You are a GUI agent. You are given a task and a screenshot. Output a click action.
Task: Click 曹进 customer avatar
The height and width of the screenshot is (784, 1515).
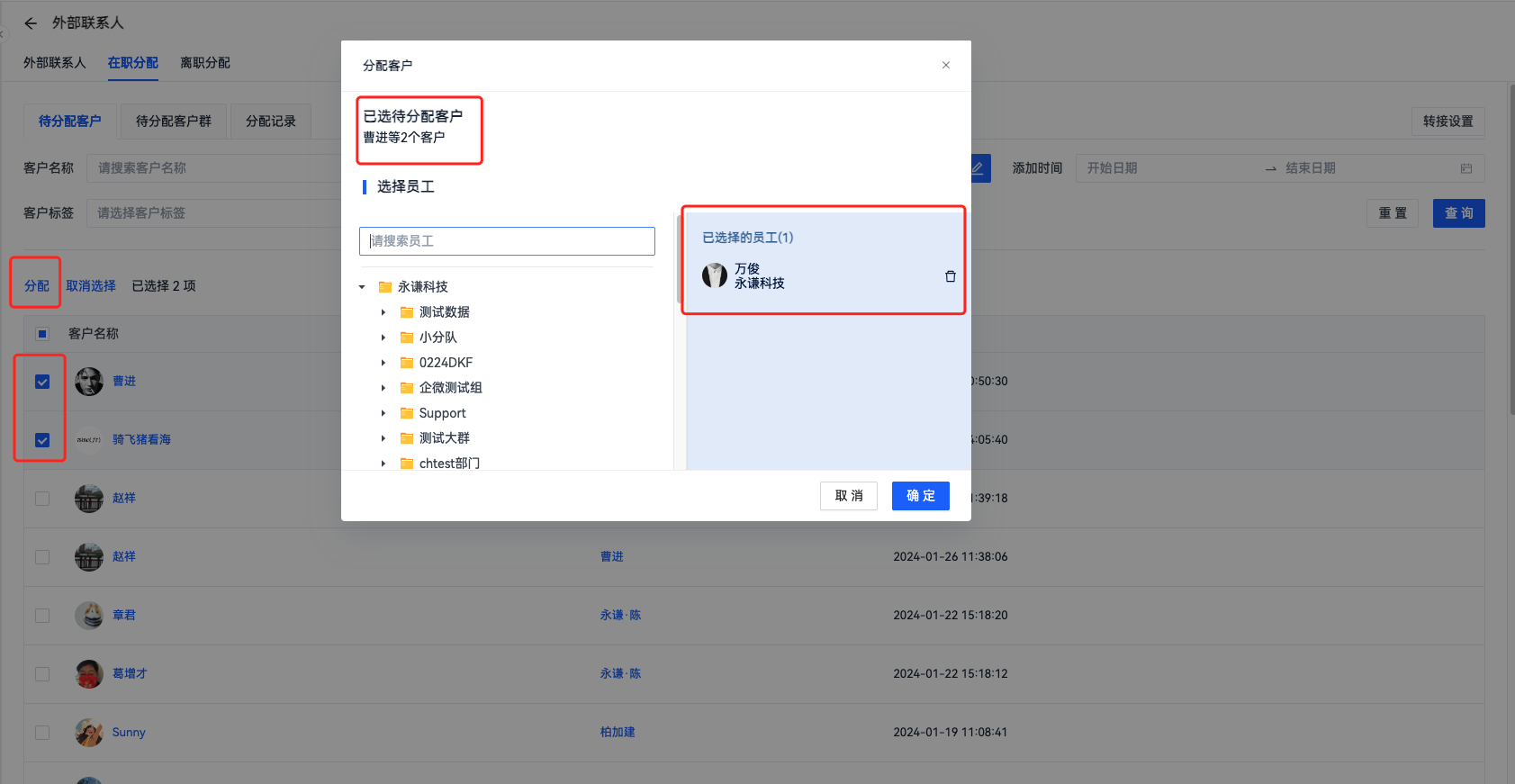89,382
